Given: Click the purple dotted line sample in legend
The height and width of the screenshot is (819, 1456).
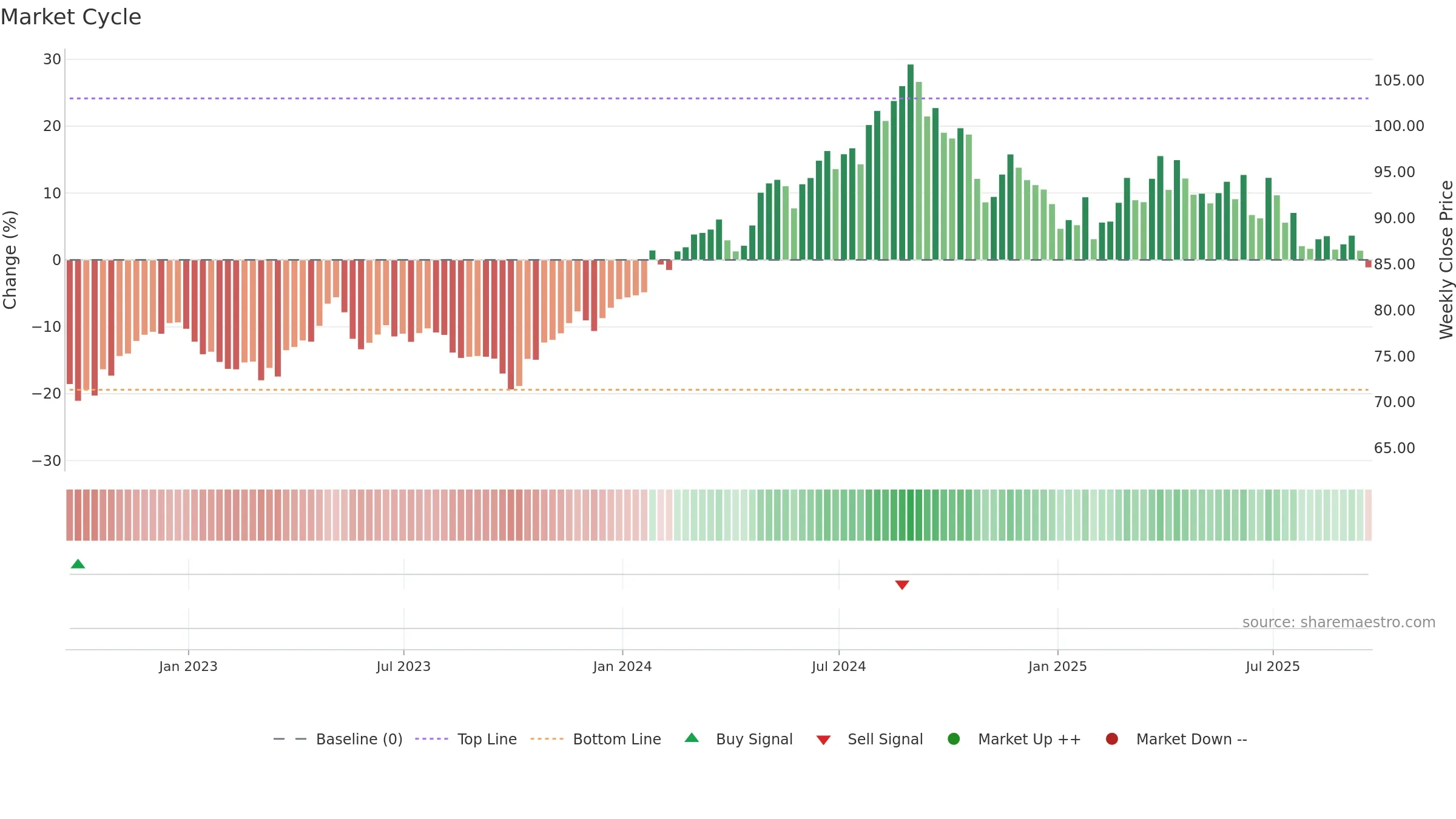Looking at the screenshot, I should [x=431, y=739].
